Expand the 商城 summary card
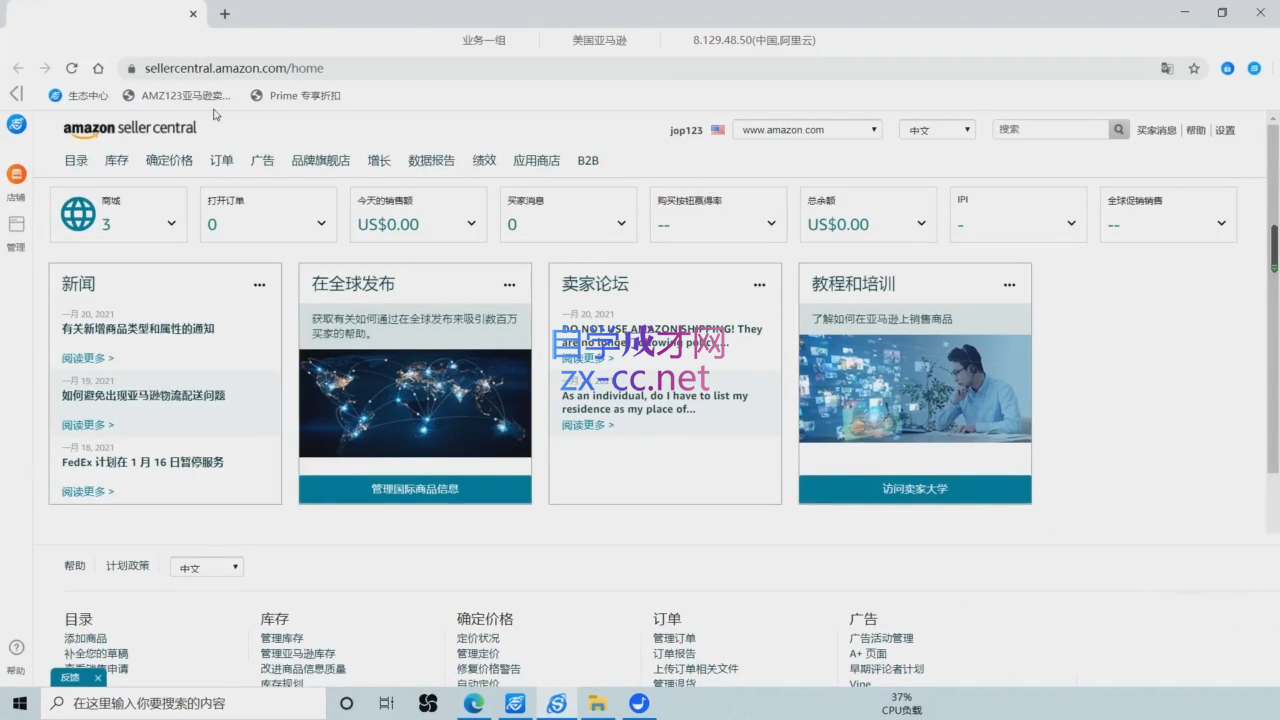The width and height of the screenshot is (1280, 720). [x=172, y=224]
